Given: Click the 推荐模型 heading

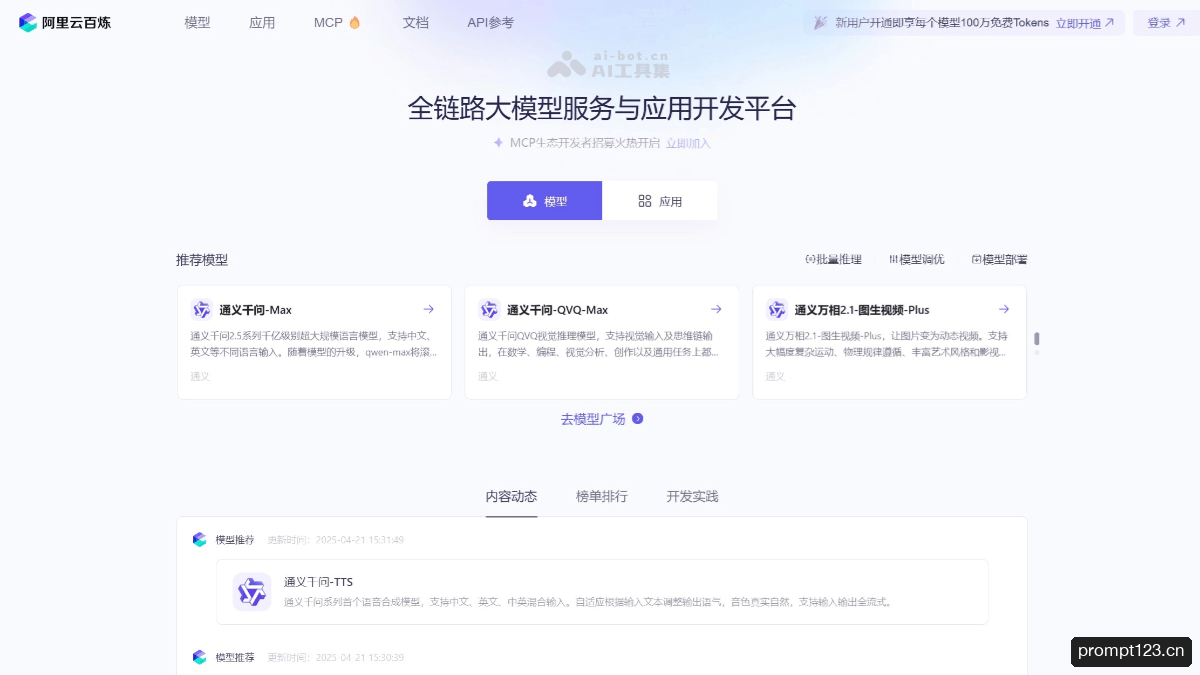Looking at the screenshot, I should (202, 260).
